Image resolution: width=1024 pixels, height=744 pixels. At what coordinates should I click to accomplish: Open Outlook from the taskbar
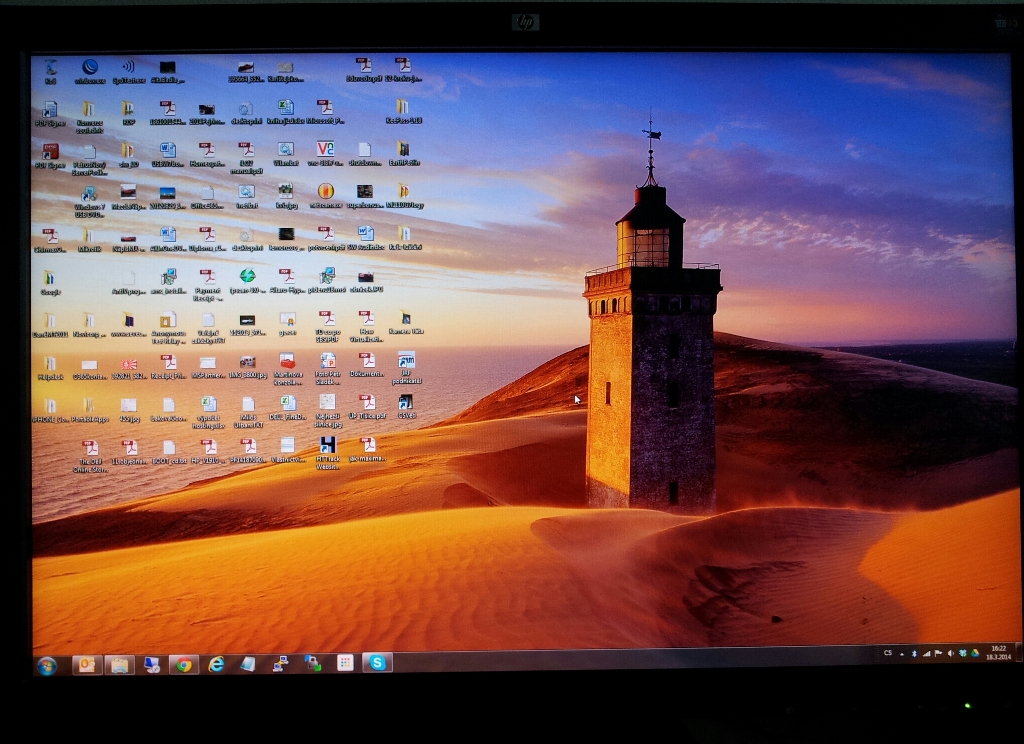tap(86, 664)
